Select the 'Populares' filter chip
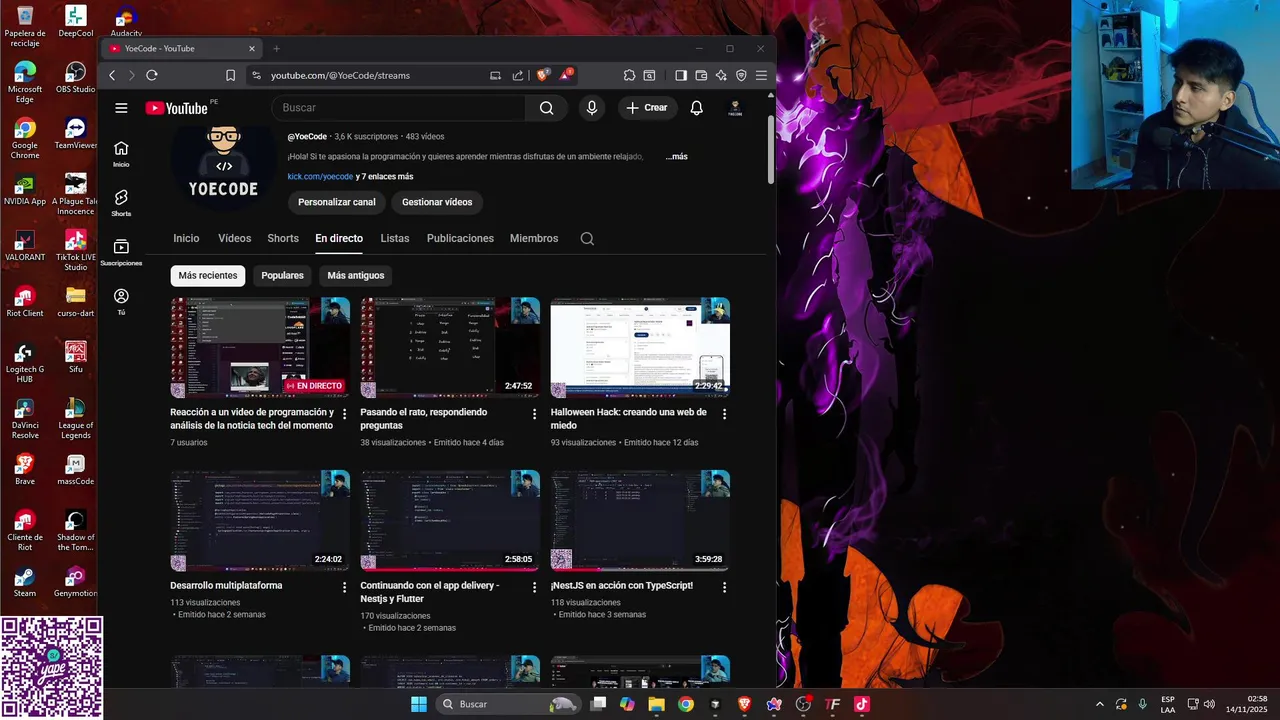Image resolution: width=1280 pixels, height=720 pixels. (x=282, y=275)
